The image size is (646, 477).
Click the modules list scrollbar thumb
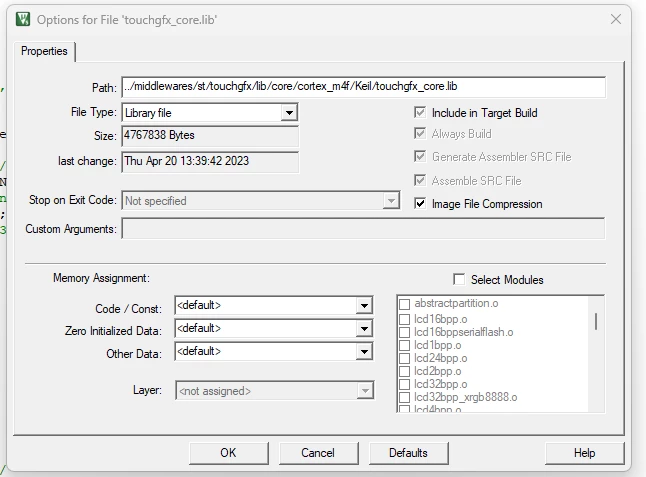pyautogui.click(x=596, y=321)
